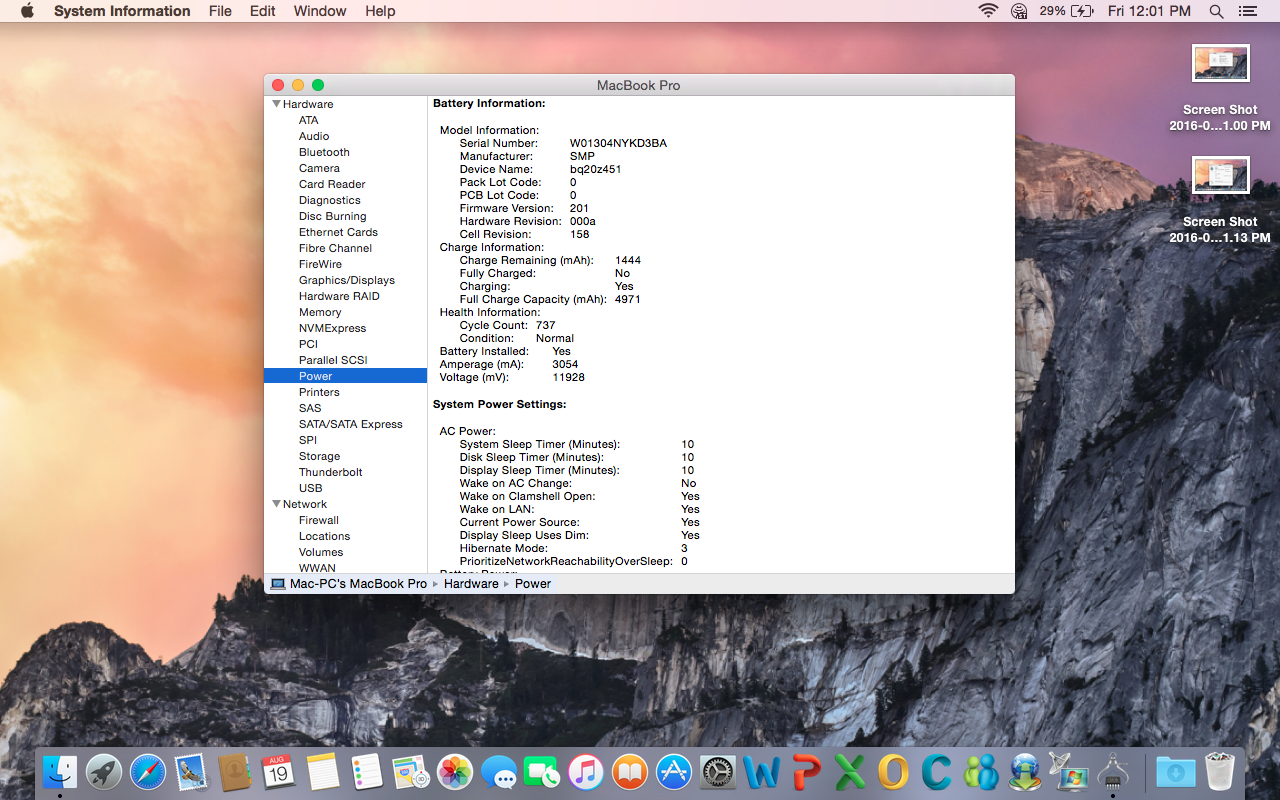
Task: Open Maps icon in Dock
Action: click(x=411, y=772)
